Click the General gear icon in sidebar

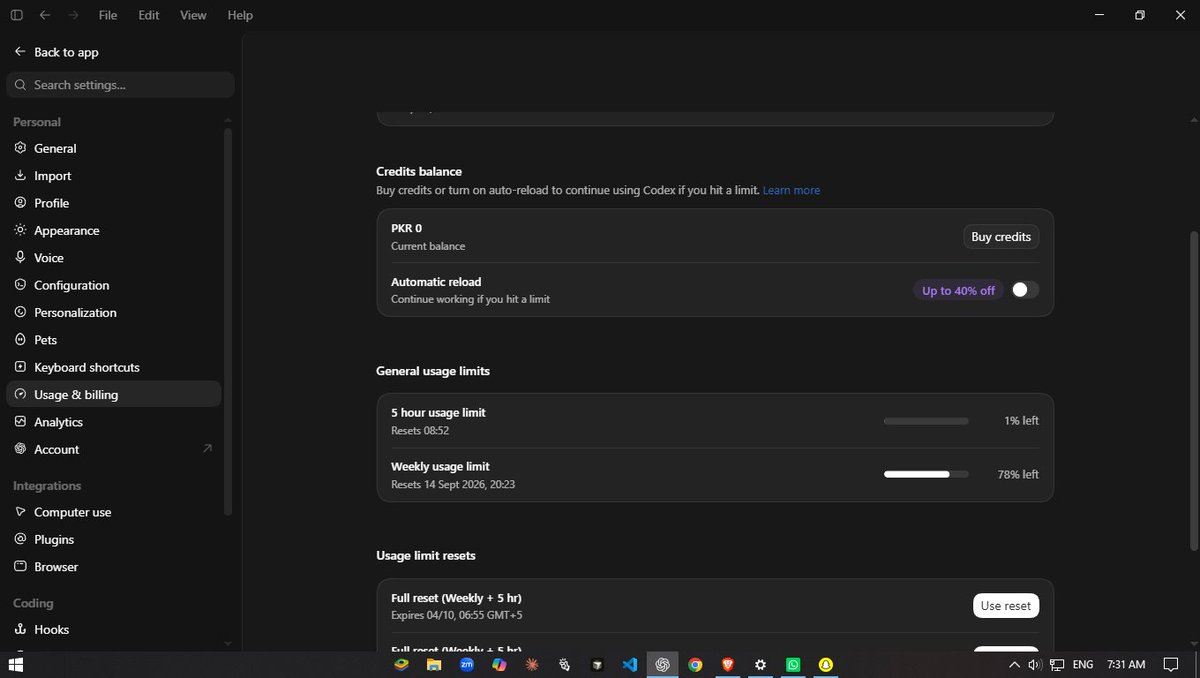click(20, 148)
